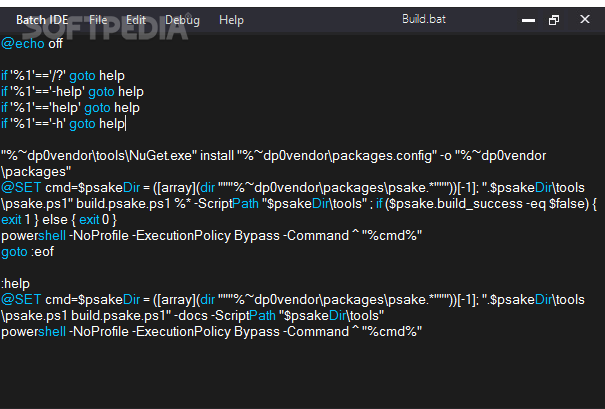Image resolution: width=605 pixels, height=409 pixels.
Task: Open the Help menu
Action: pyautogui.click(x=231, y=20)
